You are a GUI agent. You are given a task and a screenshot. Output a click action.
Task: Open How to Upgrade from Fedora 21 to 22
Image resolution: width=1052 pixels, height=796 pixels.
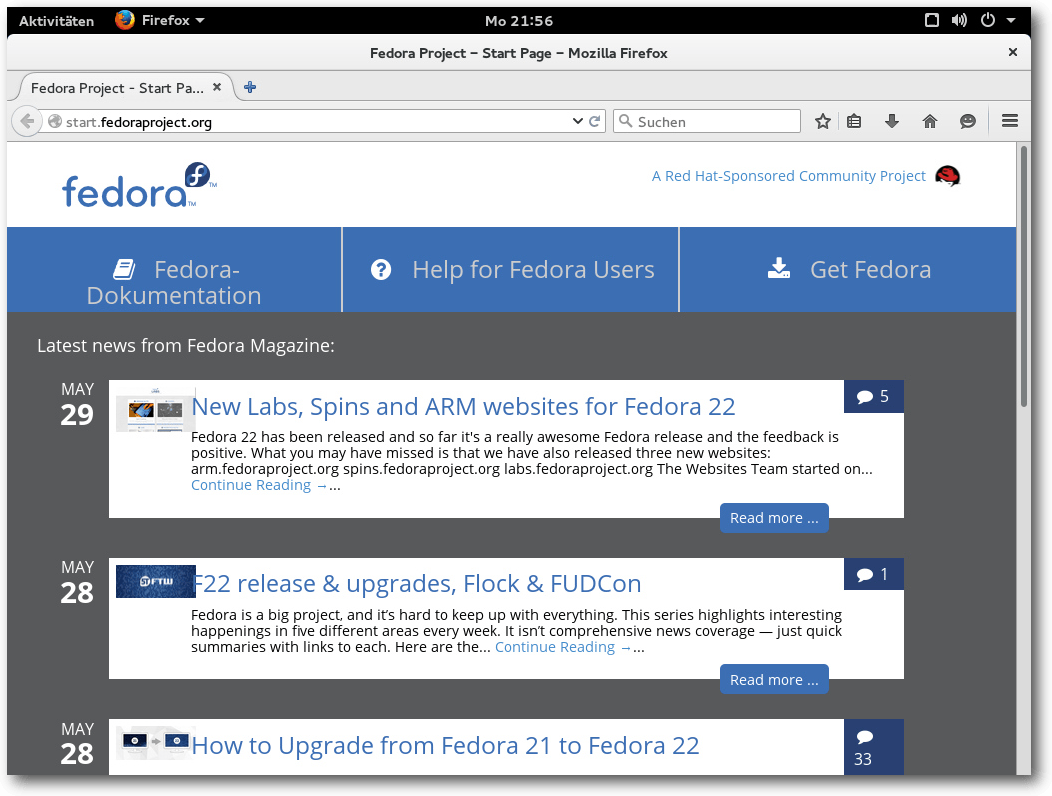(x=445, y=746)
